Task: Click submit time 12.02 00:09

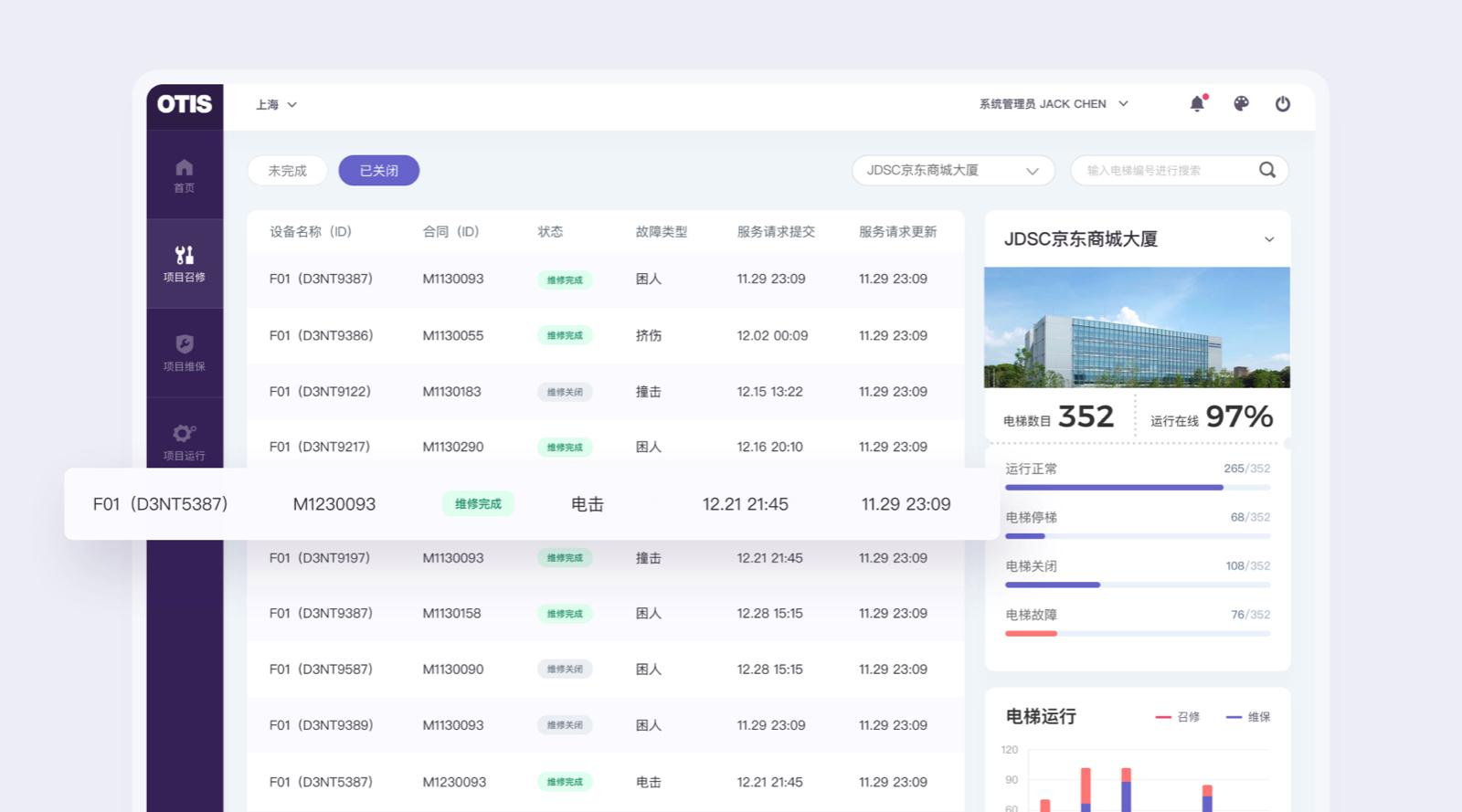Action: point(772,335)
